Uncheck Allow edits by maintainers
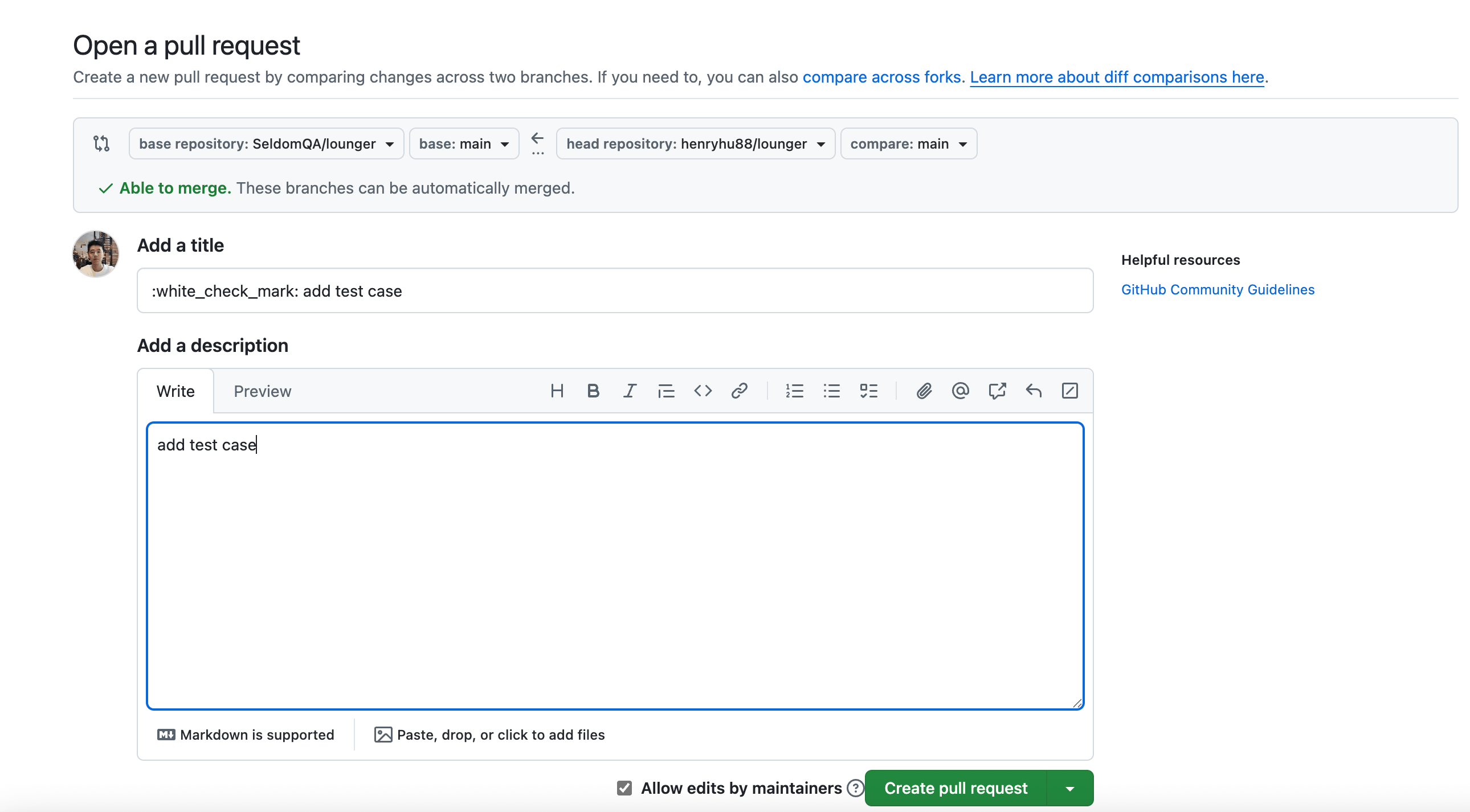The height and width of the screenshot is (812, 1470). [x=624, y=788]
